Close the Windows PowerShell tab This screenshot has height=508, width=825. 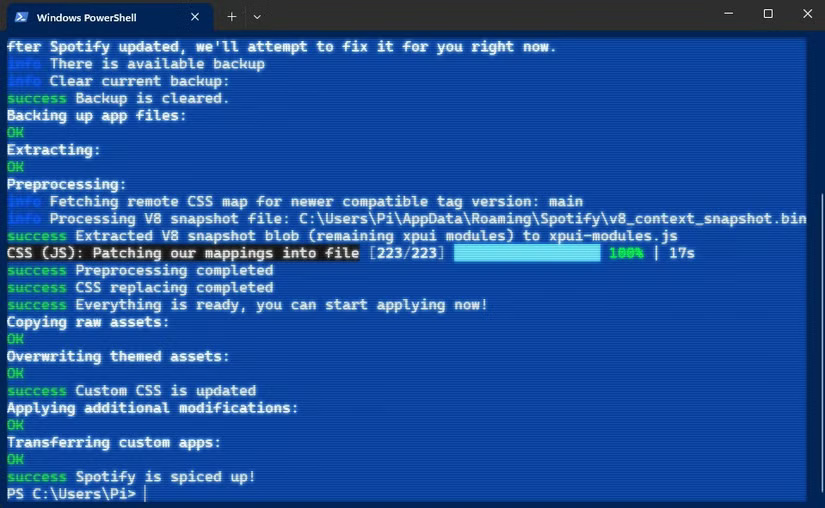pos(195,17)
